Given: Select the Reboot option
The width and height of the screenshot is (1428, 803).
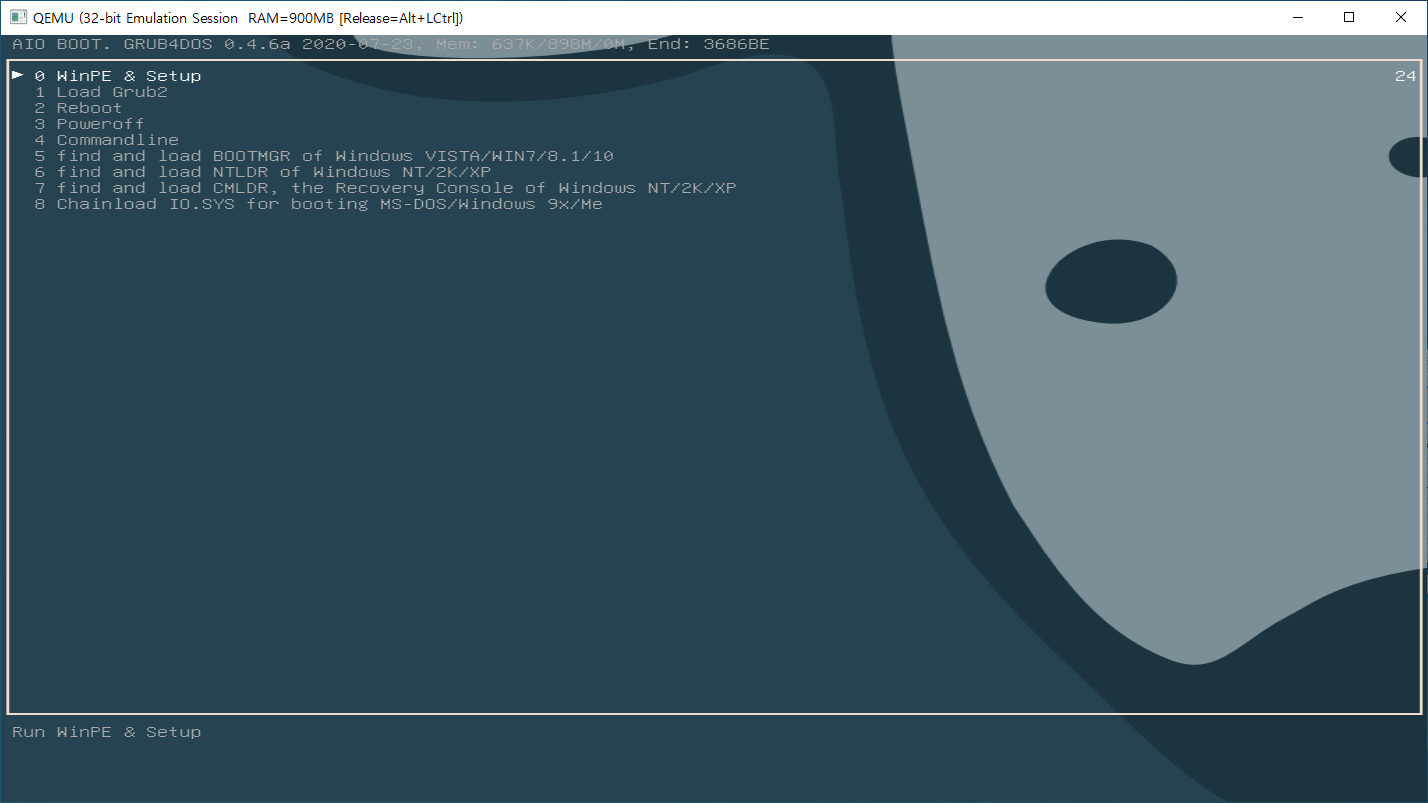Looking at the screenshot, I should click(x=78, y=108).
